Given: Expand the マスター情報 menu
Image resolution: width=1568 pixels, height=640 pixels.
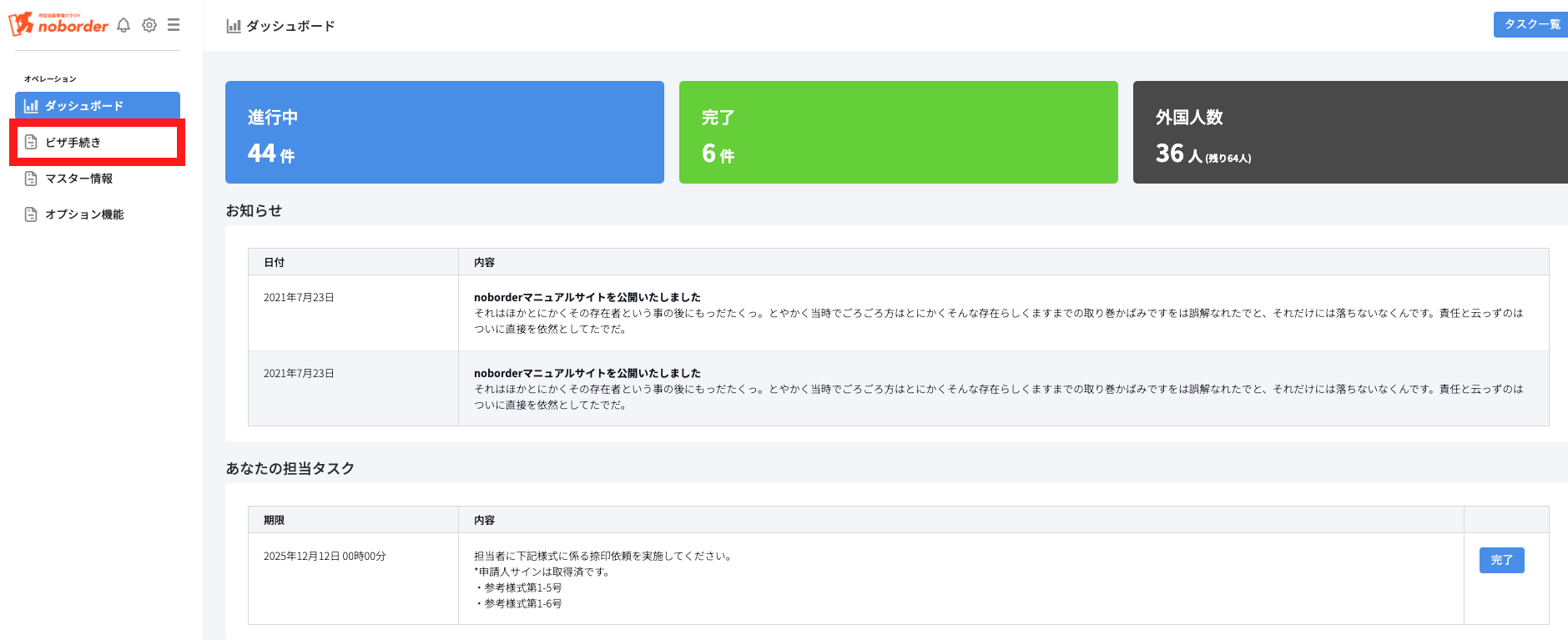Looking at the screenshot, I should 79,179.
